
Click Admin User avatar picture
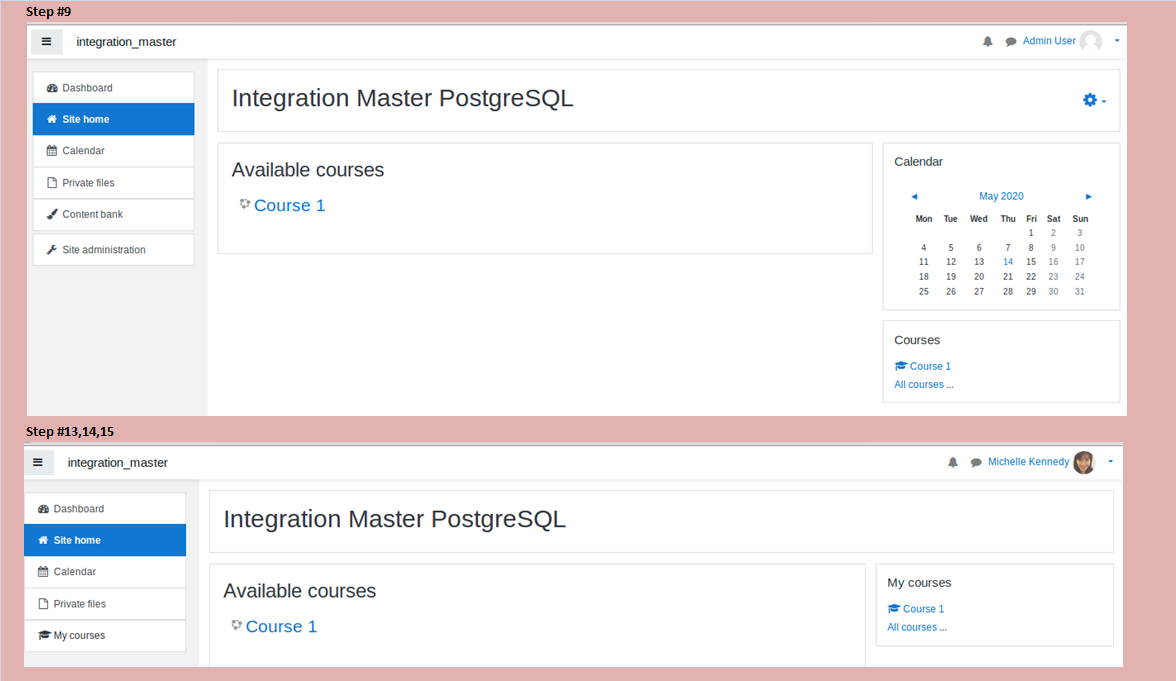tap(1091, 41)
